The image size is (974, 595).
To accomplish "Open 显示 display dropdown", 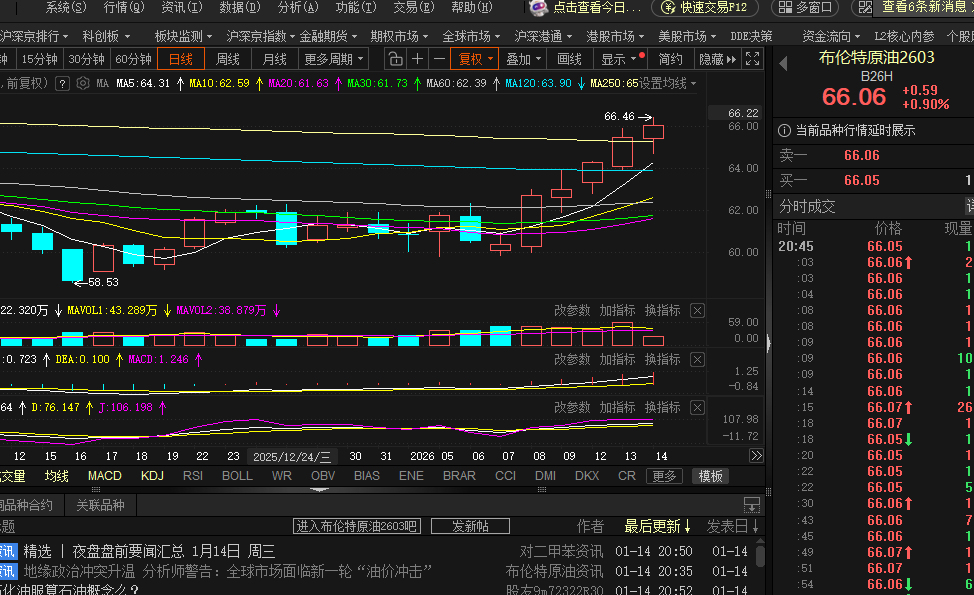I will (x=619, y=60).
